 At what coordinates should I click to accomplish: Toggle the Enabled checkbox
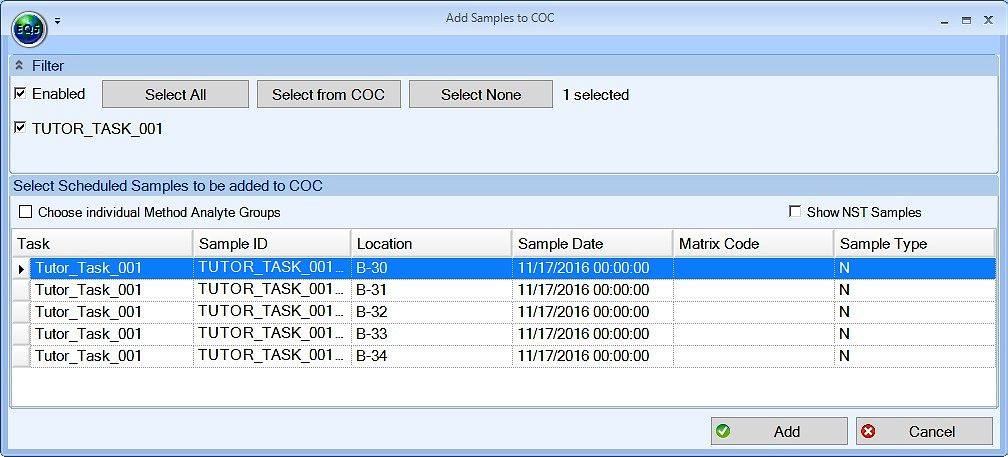click(21, 94)
